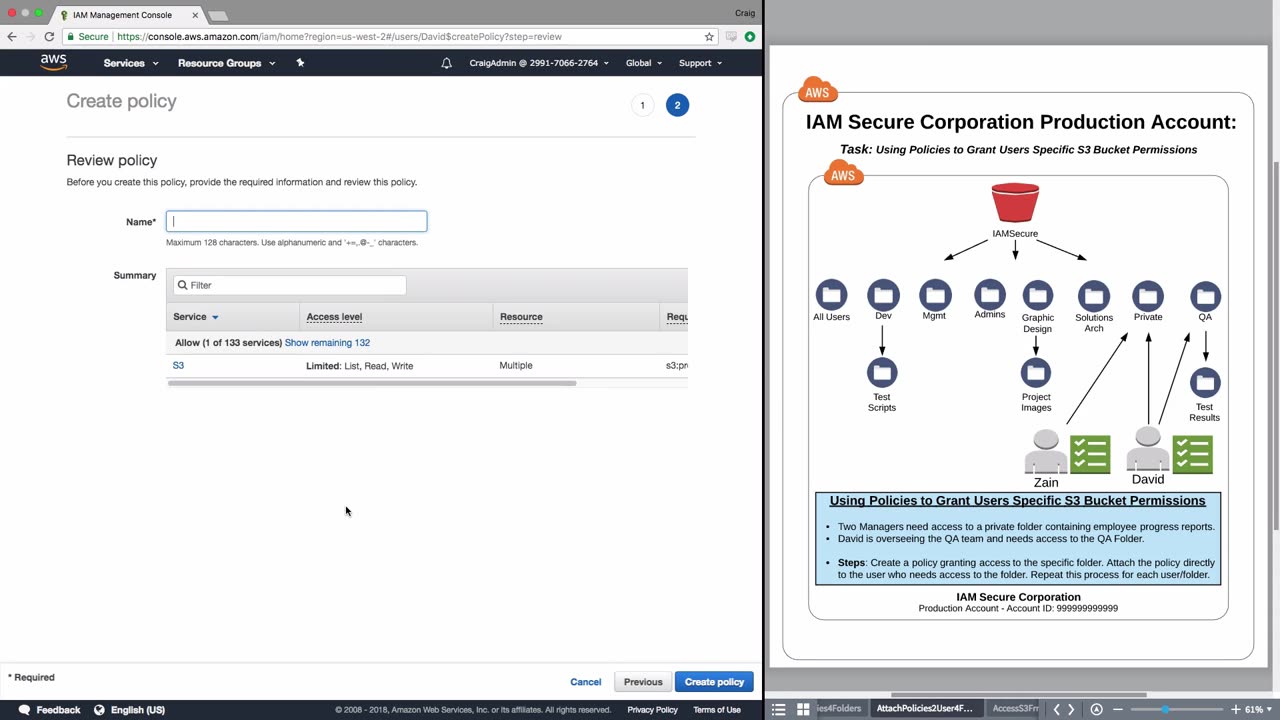This screenshot has width=1280, height=720.
Task: Click the S3 bucket icon in the diagram
Action: [1015, 203]
